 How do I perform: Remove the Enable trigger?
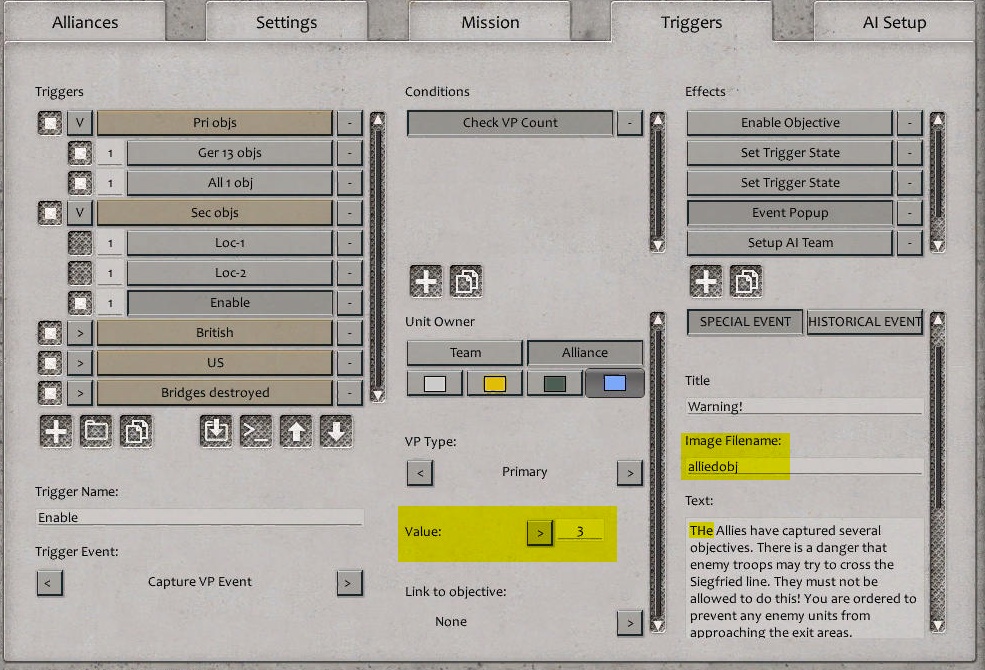349,303
